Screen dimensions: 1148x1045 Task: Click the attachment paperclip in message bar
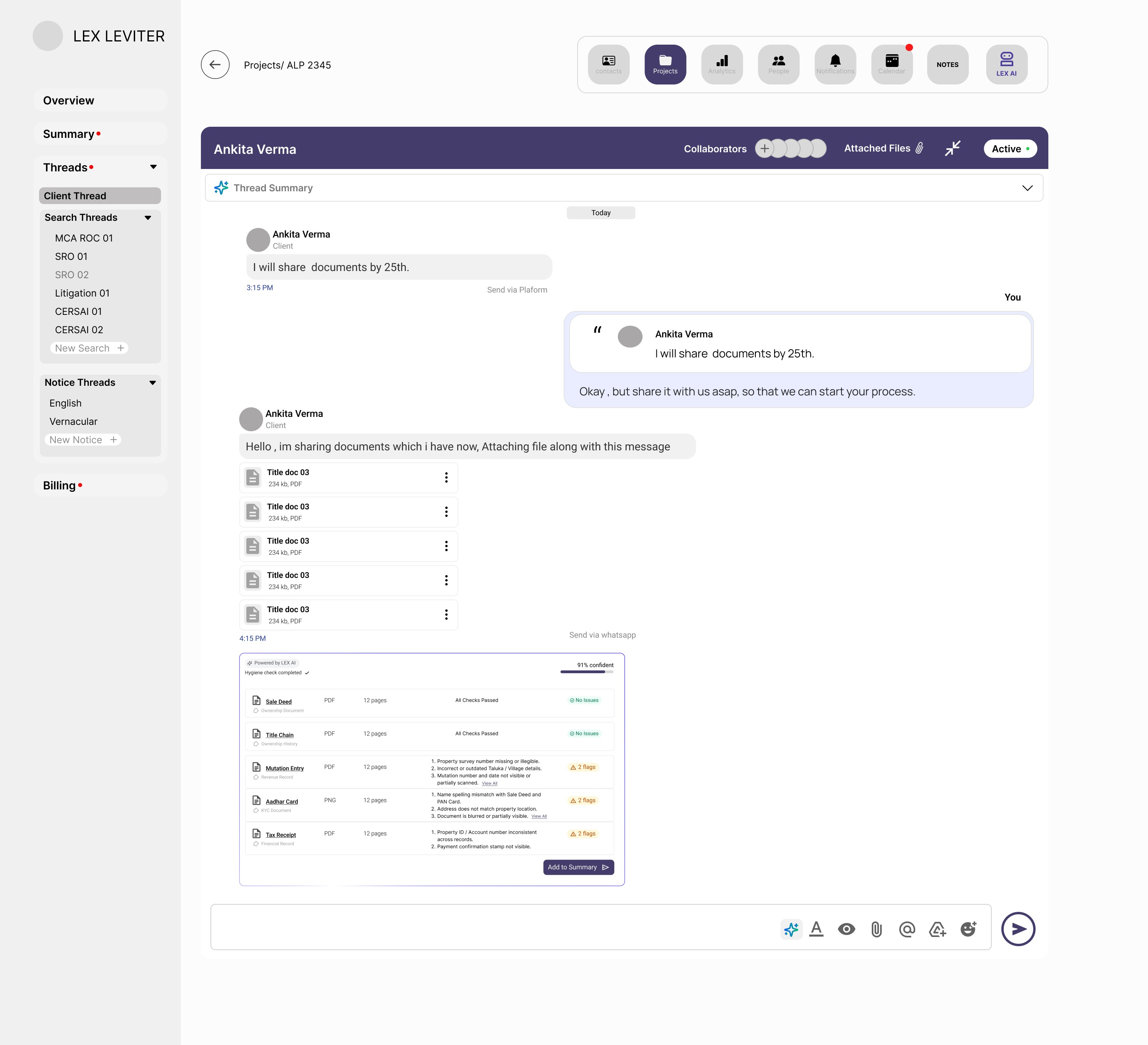tap(877, 929)
